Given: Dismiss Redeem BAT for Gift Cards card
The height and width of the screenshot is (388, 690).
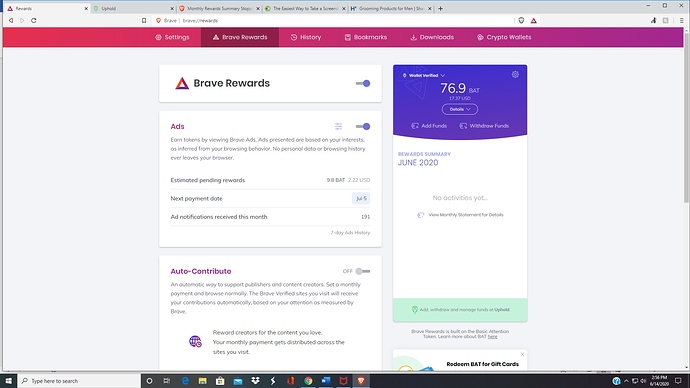Looking at the screenshot, I should click(522, 354).
